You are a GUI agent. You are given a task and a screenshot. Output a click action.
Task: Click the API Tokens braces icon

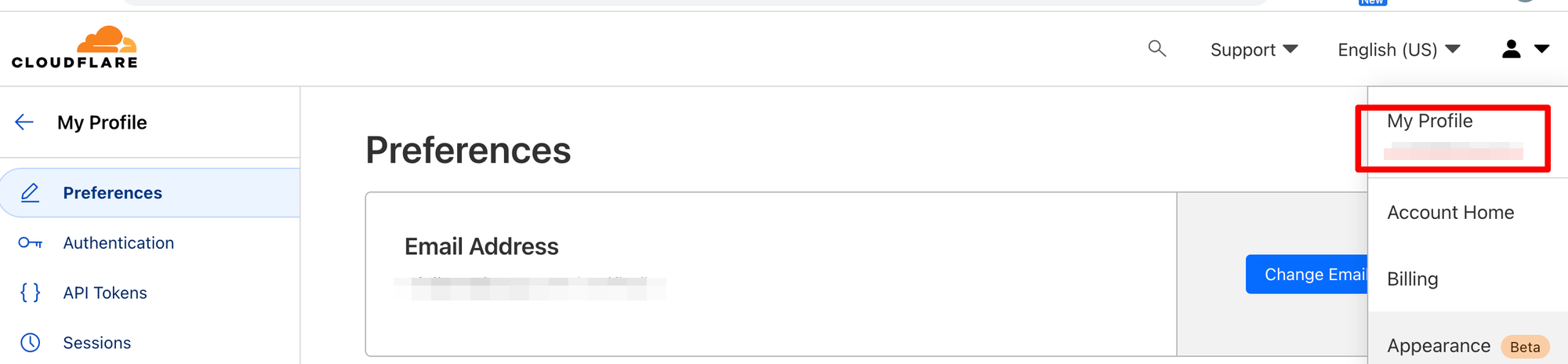[x=30, y=293]
